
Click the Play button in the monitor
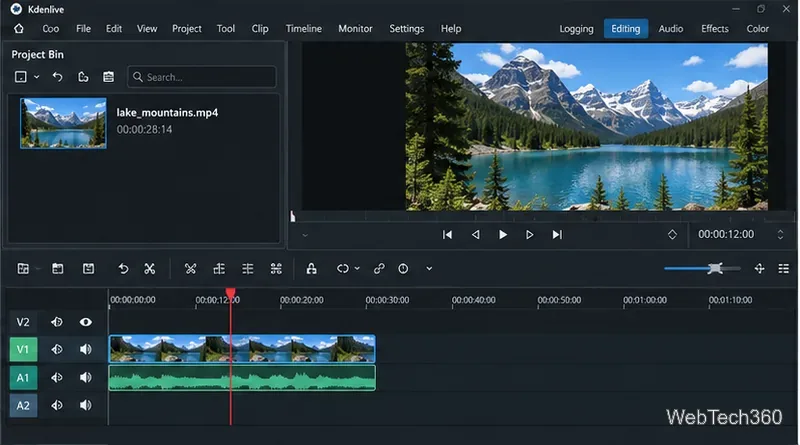point(503,235)
